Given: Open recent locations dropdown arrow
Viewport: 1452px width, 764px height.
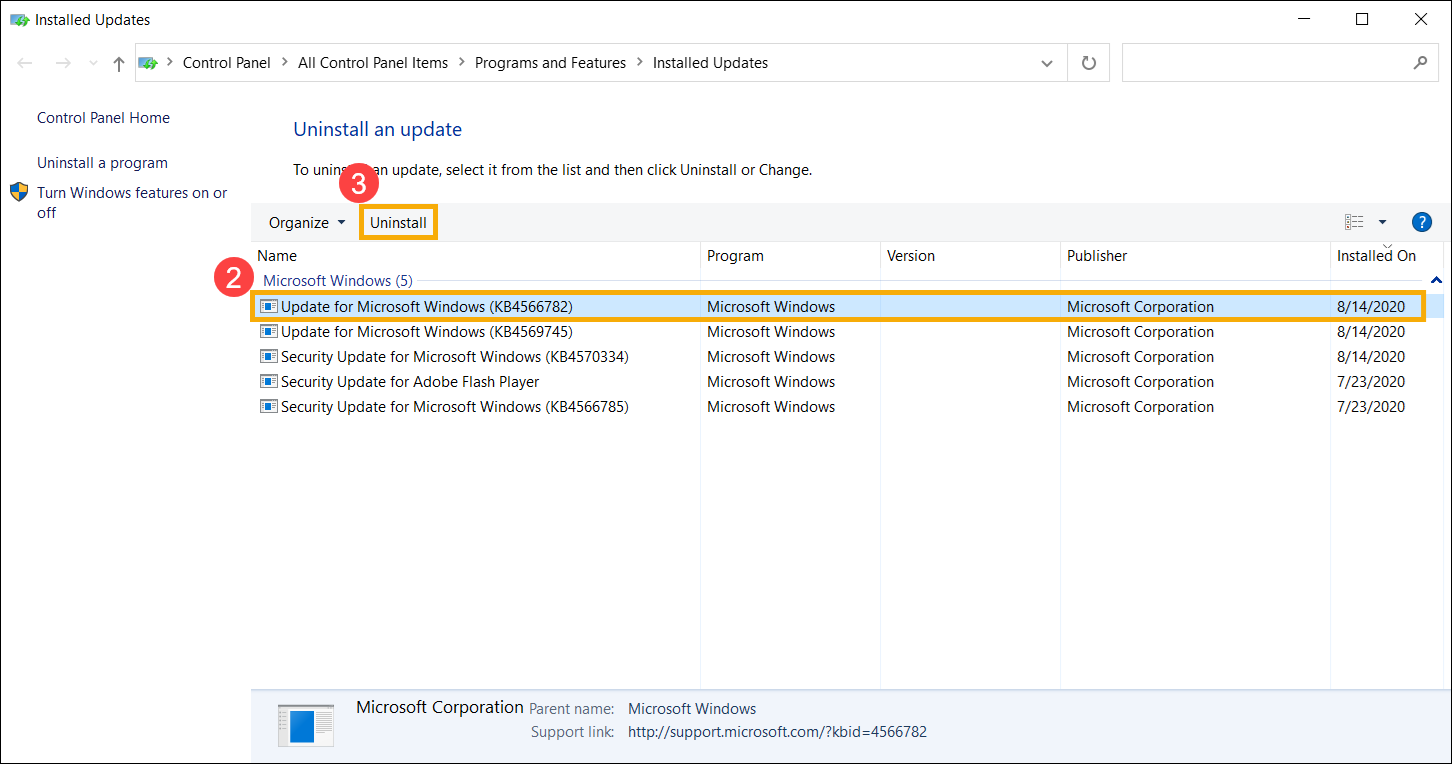Looking at the screenshot, I should 93,64.
